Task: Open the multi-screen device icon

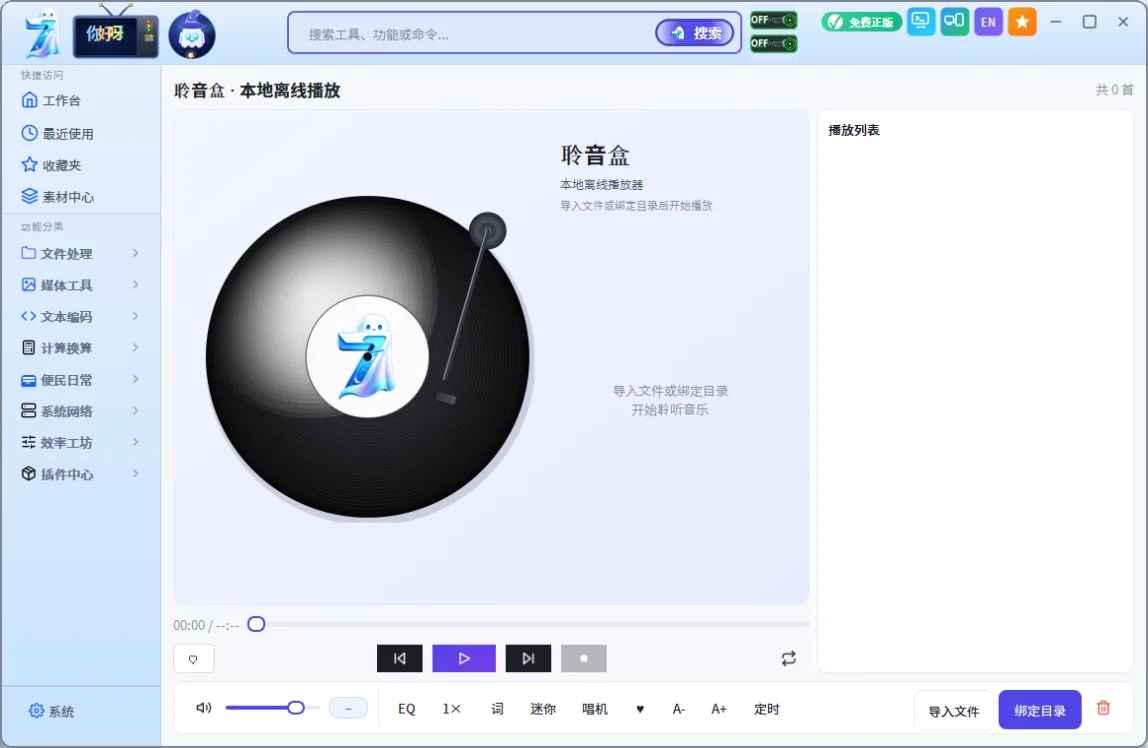Action: [x=955, y=22]
